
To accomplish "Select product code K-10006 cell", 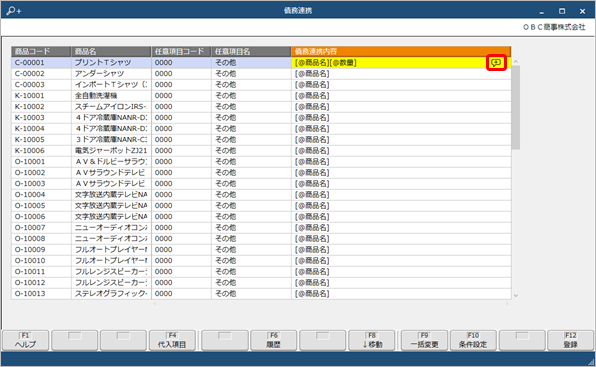I will tap(41, 151).
